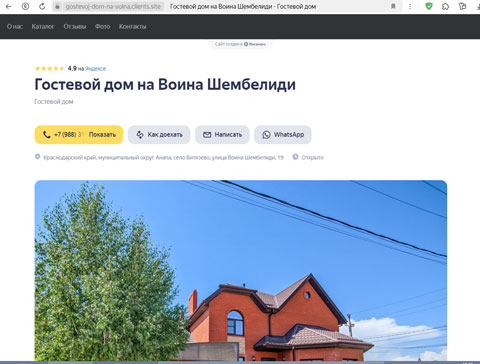Click the Открыто opening status
The height and width of the screenshot is (364, 480).
point(312,157)
